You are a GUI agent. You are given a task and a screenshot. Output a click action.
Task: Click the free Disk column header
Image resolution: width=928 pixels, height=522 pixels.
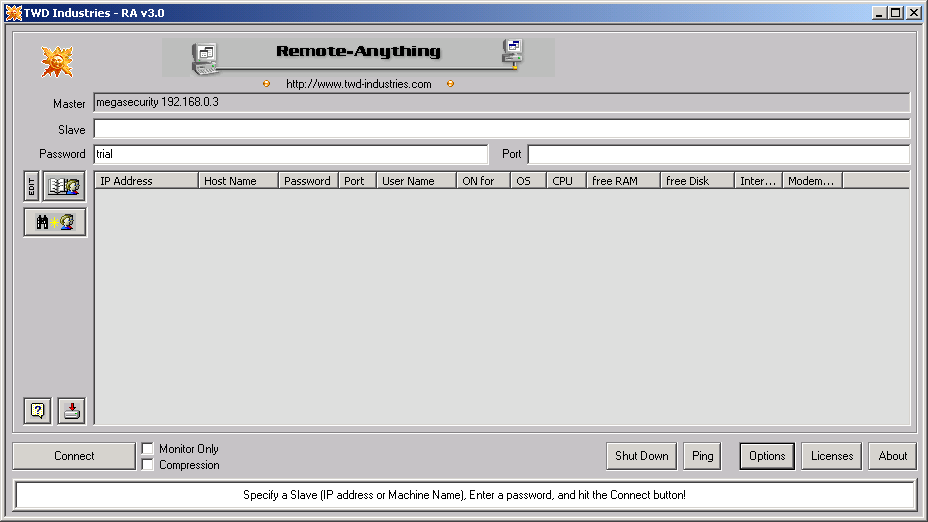click(696, 181)
